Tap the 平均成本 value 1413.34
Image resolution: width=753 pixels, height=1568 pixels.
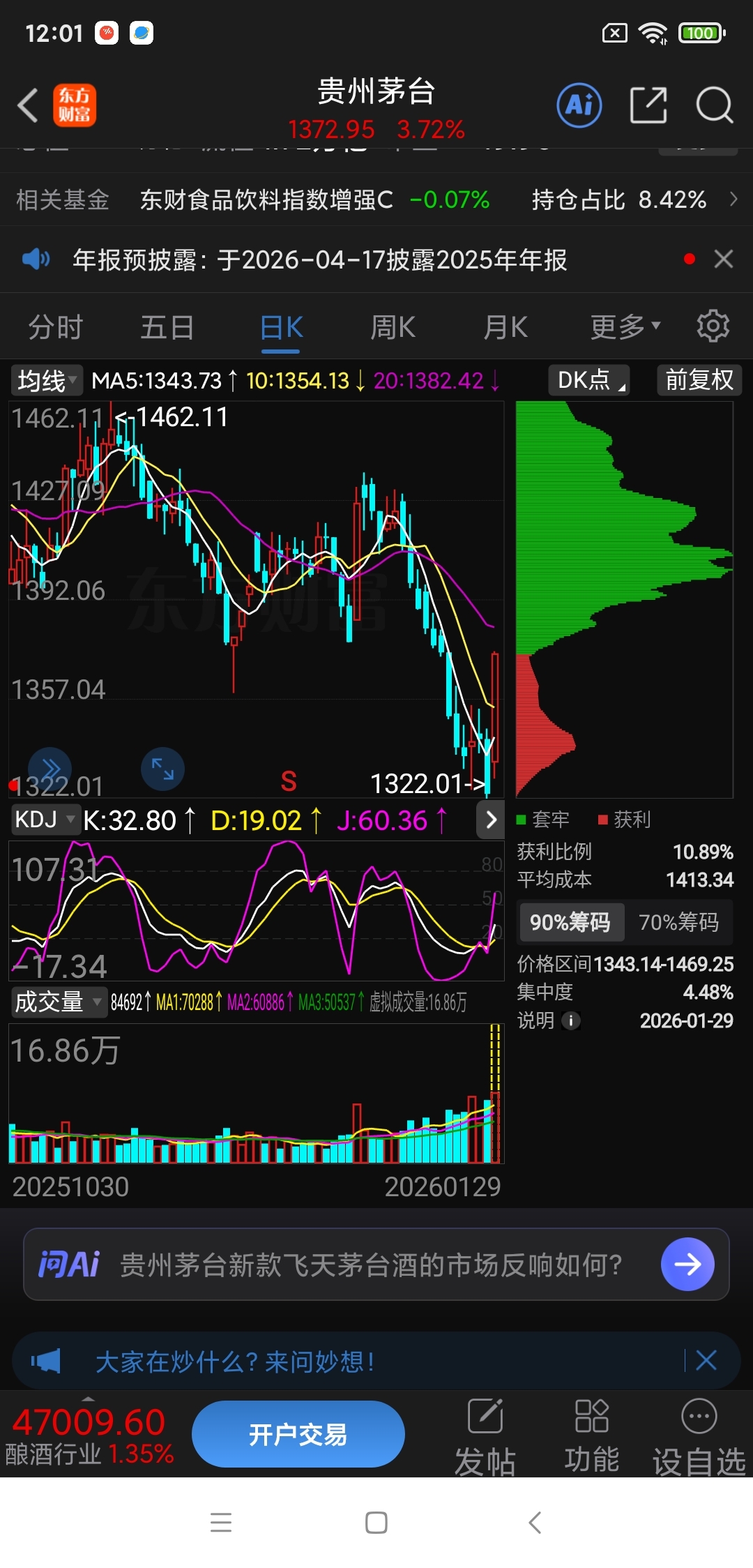(700, 880)
